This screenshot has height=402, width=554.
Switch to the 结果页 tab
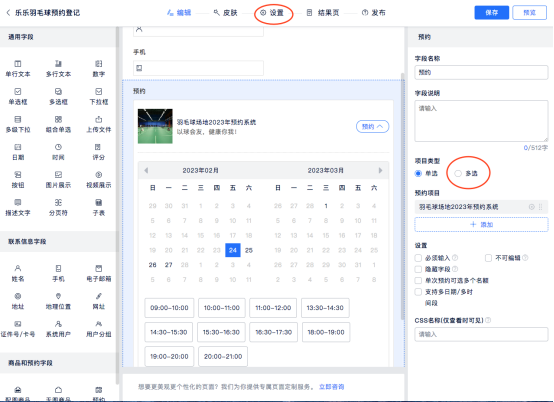[323, 13]
